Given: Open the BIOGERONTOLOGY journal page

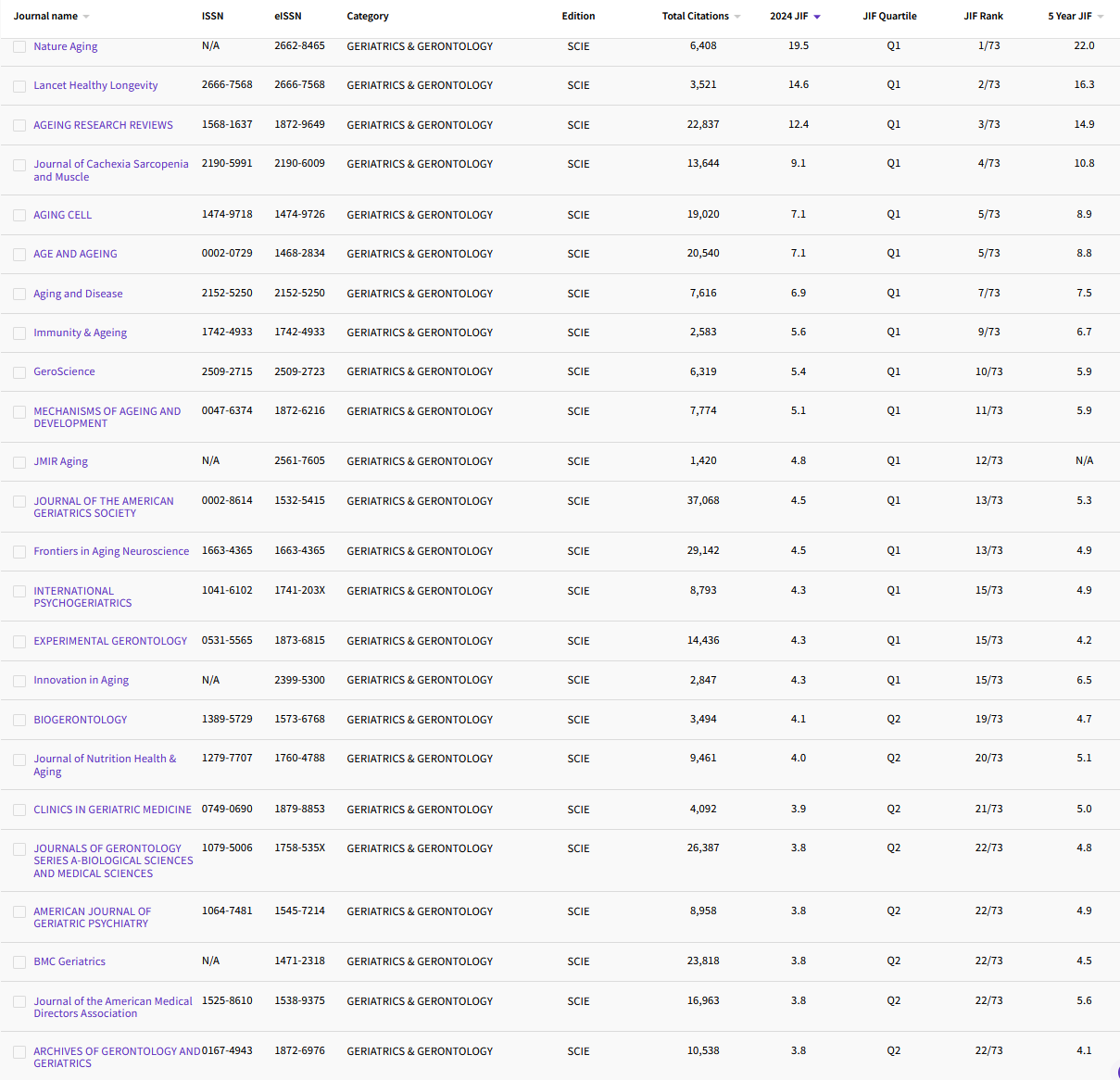Looking at the screenshot, I should point(81,720).
